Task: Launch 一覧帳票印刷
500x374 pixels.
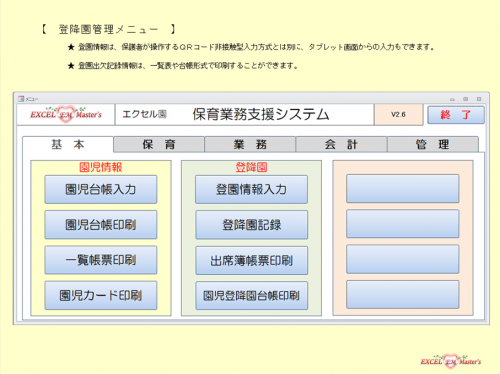Action: click(x=101, y=260)
